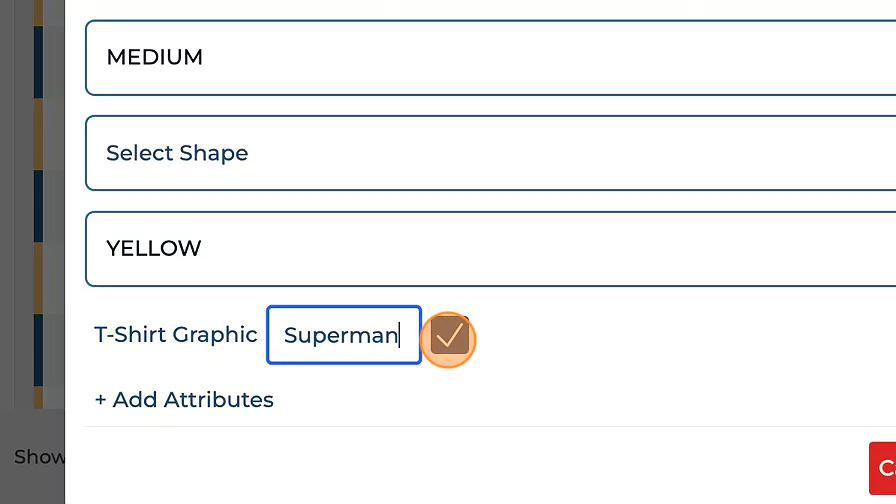
Task: Click the navy stripe behind the overlay
Action: coord(39,205)
